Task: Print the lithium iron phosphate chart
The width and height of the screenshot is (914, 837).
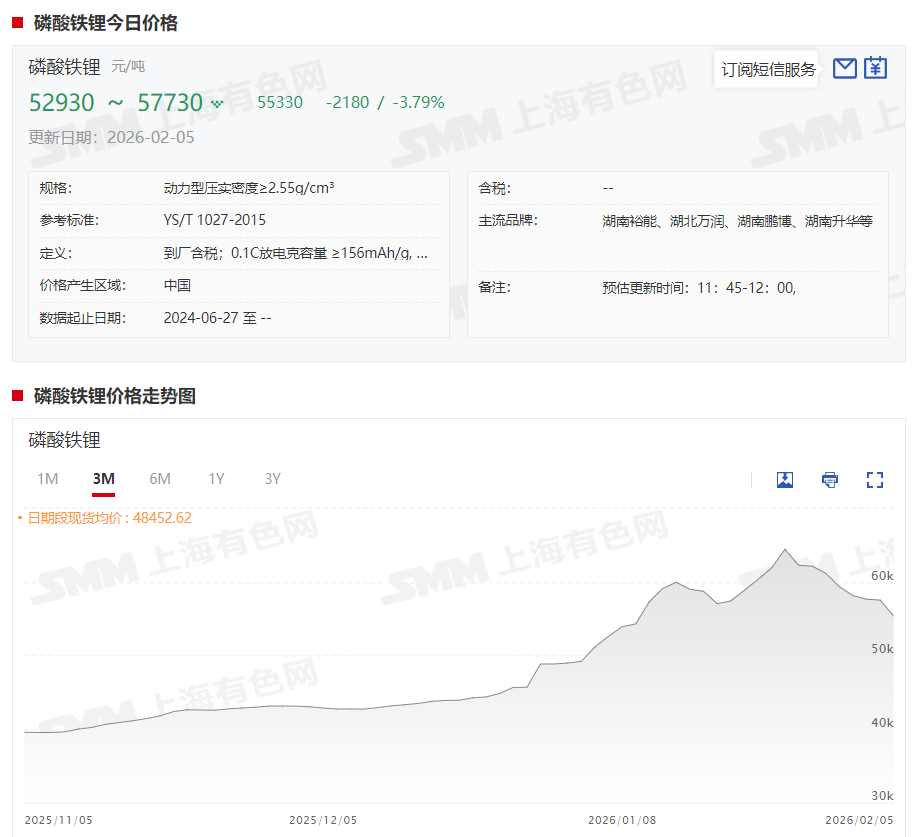Action: [830, 479]
